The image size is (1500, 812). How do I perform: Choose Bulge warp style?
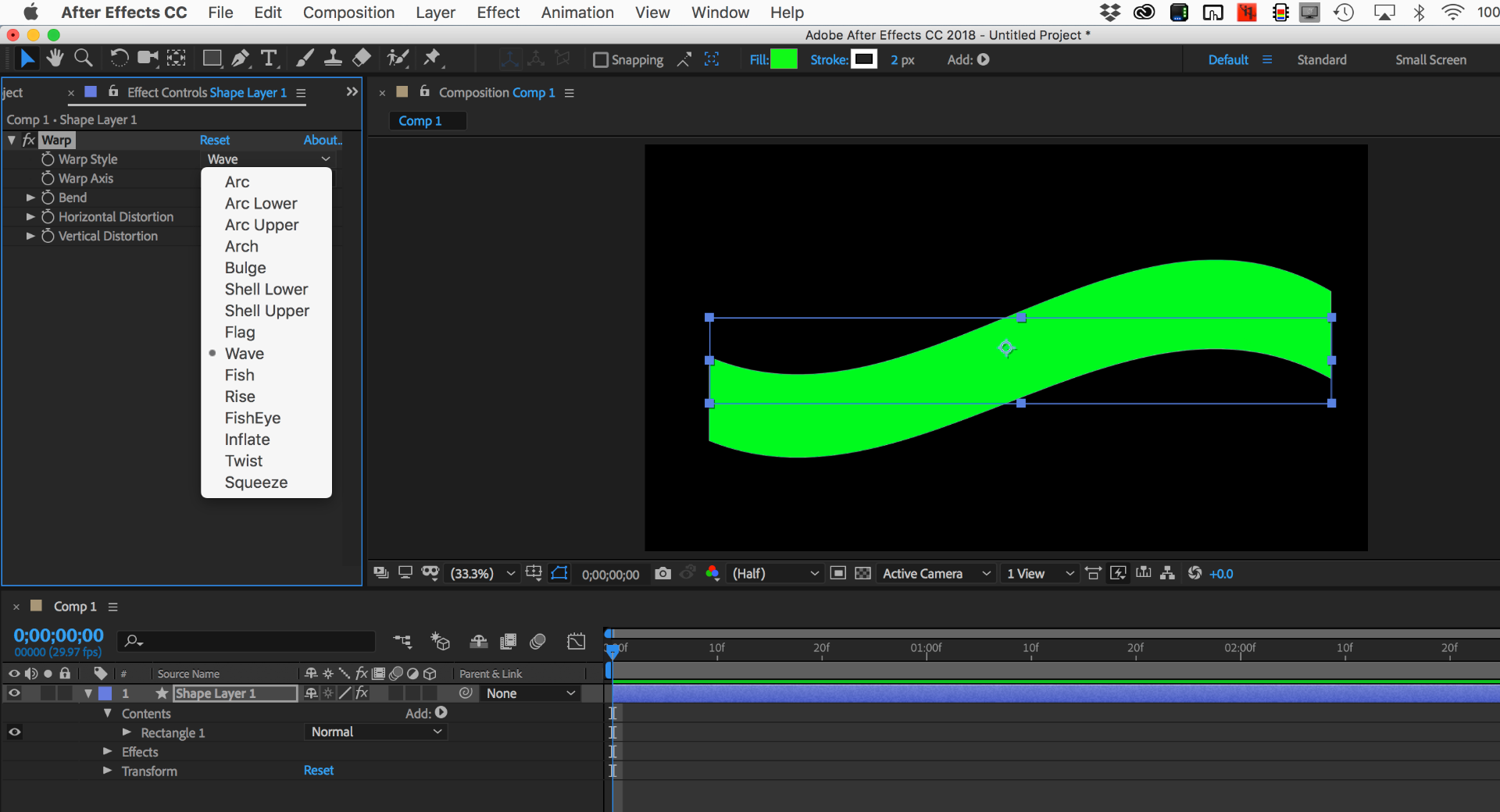[x=245, y=268]
